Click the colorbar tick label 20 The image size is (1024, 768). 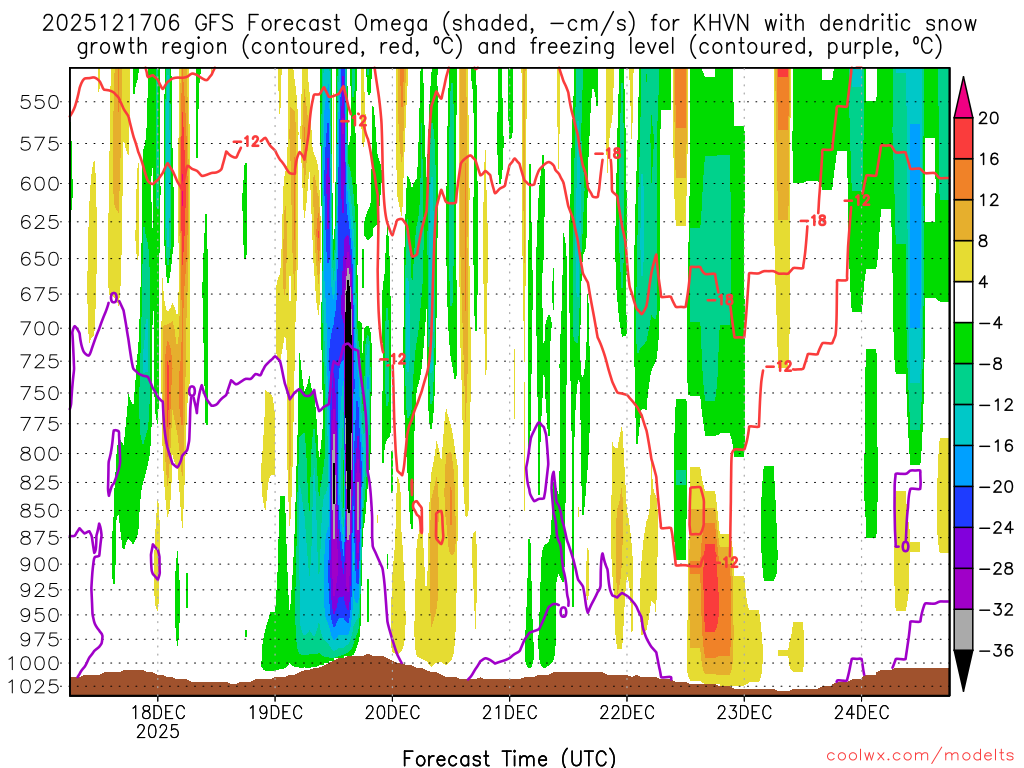(989, 118)
